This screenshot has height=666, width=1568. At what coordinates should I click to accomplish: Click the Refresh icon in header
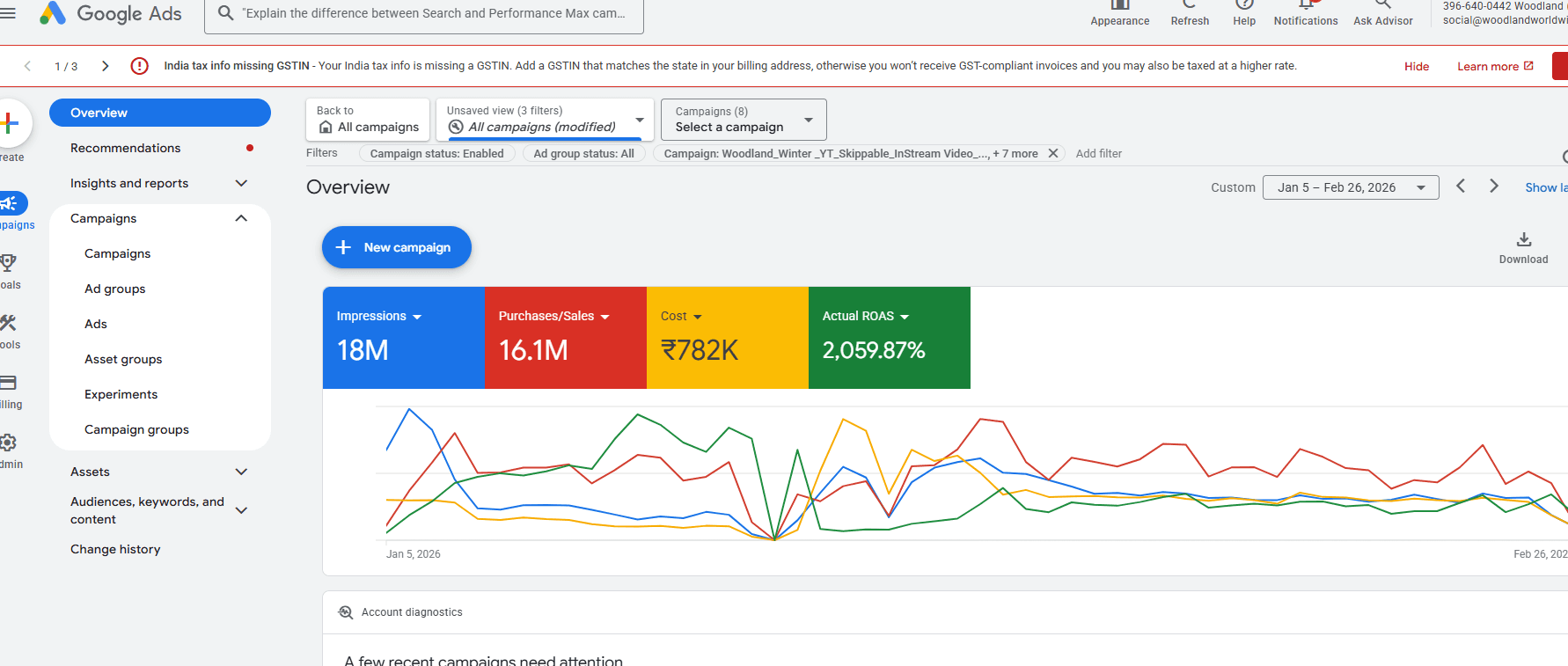(x=1190, y=4)
